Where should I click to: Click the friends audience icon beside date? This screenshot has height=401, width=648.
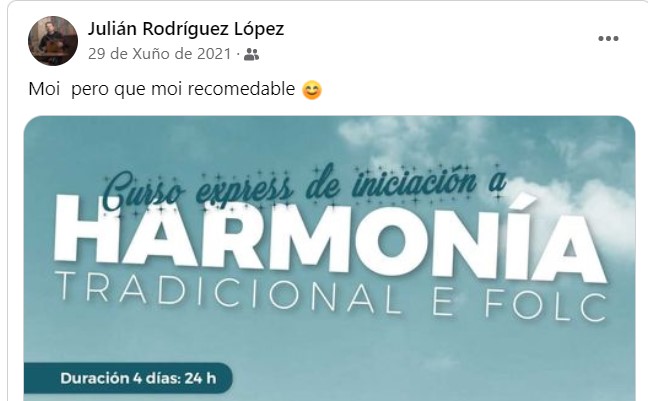[x=251, y=54]
